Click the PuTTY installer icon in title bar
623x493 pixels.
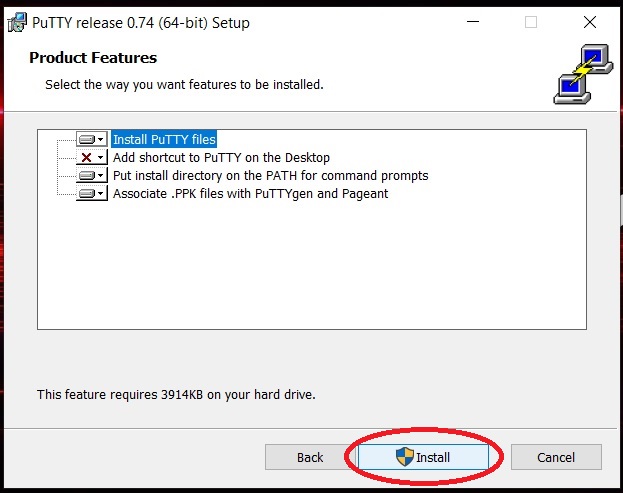click(17, 22)
